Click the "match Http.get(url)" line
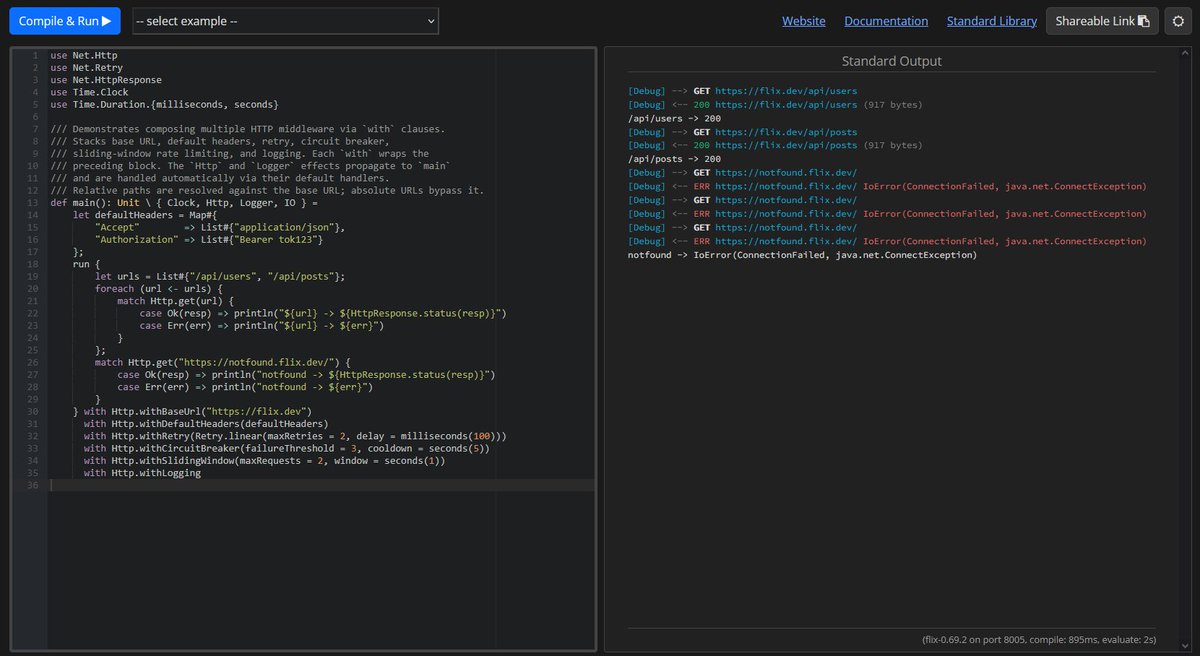1200x656 pixels. (176, 301)
